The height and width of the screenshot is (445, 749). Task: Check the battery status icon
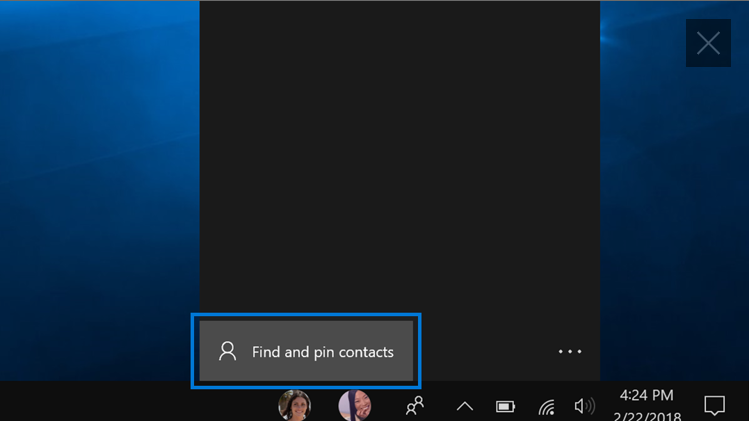505,407
